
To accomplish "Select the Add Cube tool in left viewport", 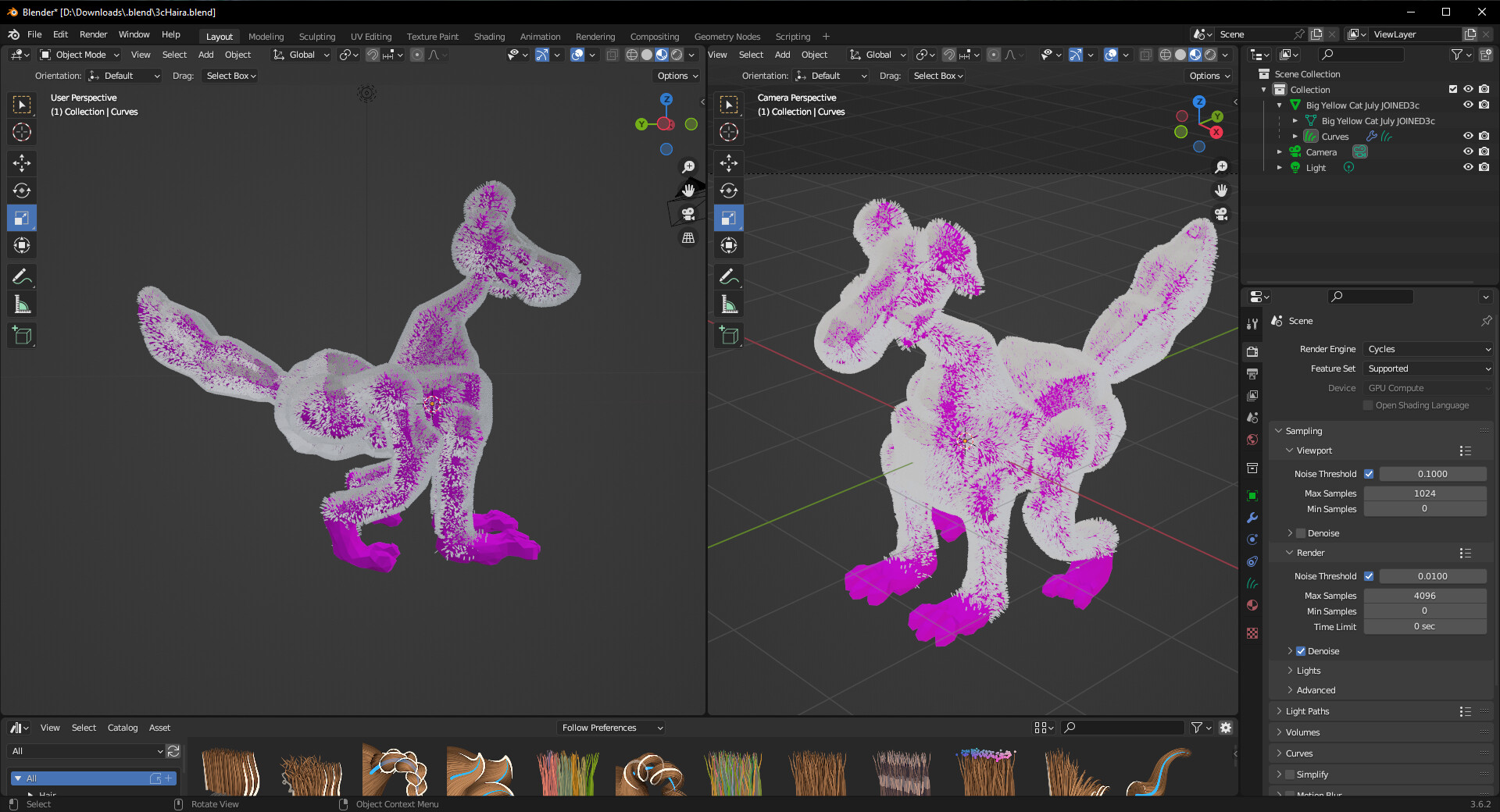I will click(x=22, y=336).
